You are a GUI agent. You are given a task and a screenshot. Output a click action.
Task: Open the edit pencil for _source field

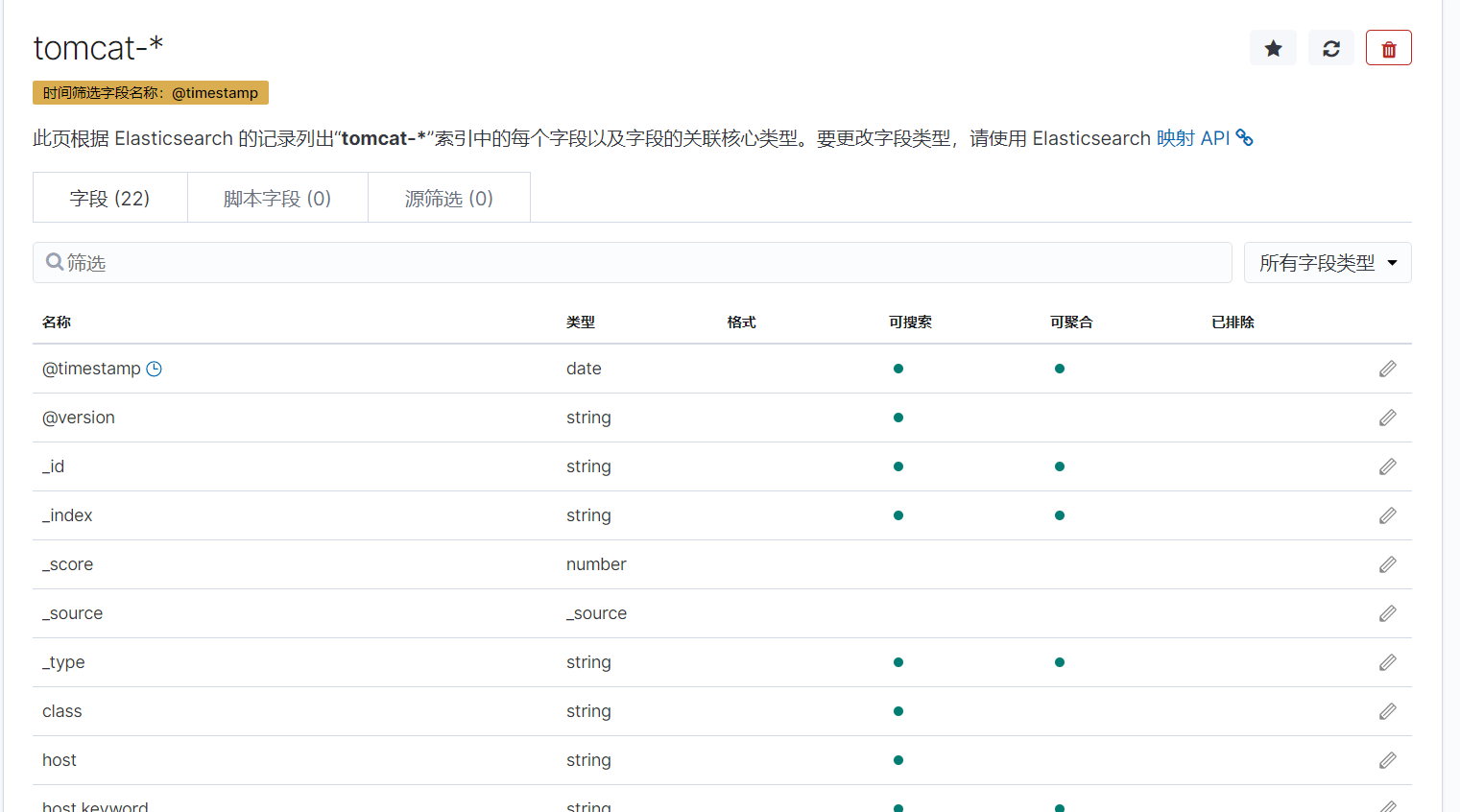click(x=1387, y=613)
